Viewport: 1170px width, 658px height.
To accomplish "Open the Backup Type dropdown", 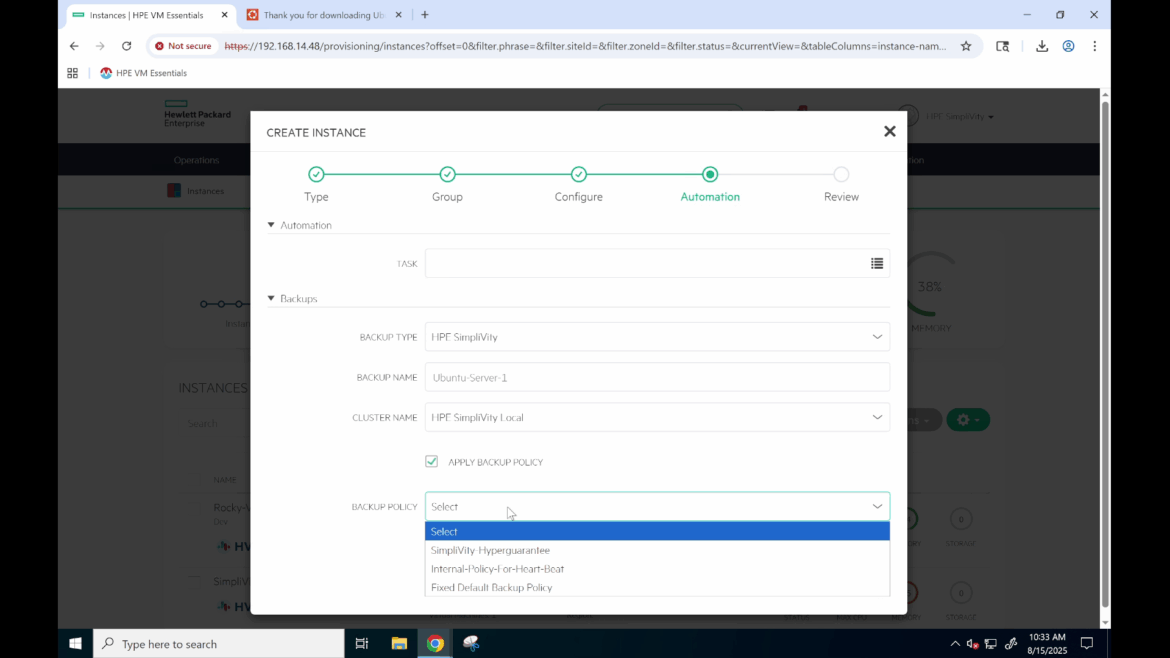I will [x=656, y=337].
